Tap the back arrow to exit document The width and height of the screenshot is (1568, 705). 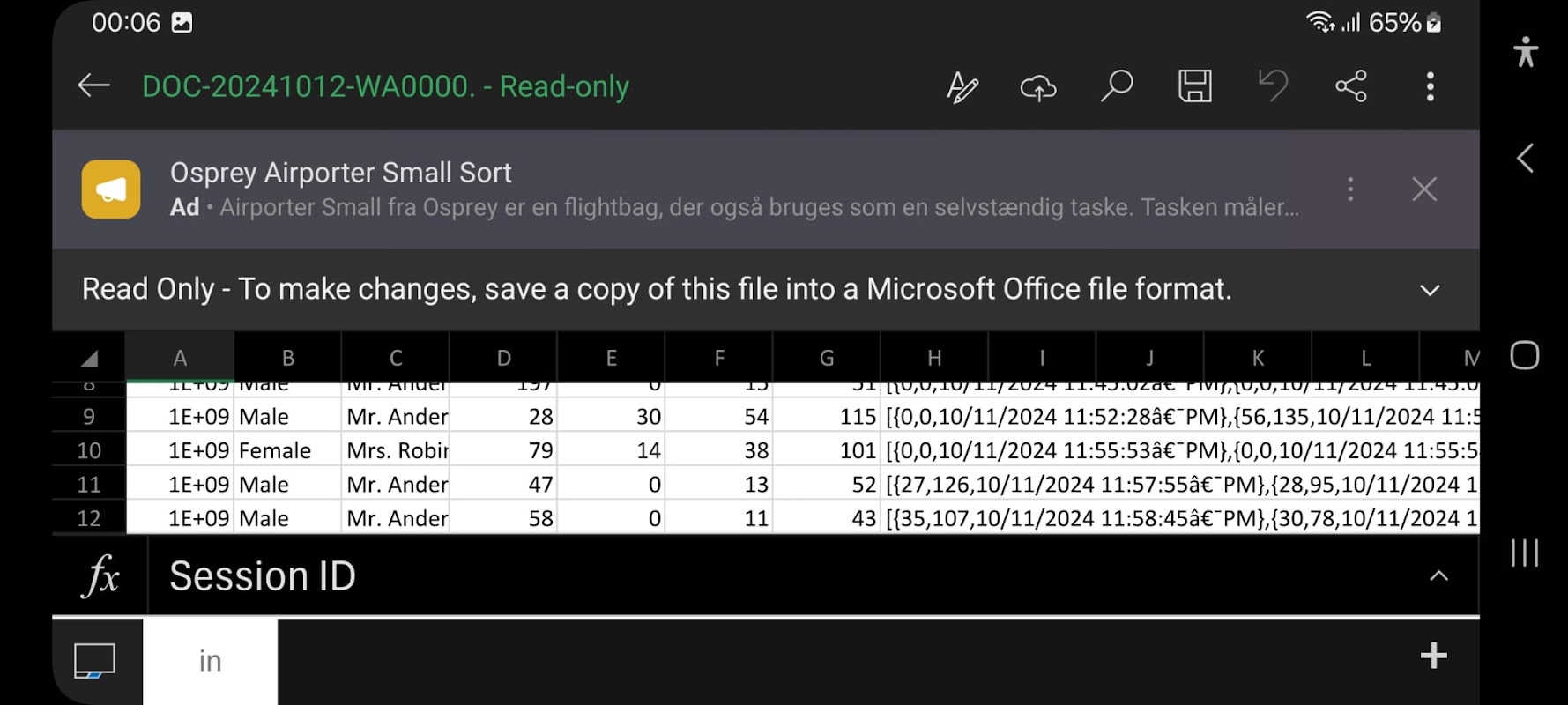pos(93,85)
